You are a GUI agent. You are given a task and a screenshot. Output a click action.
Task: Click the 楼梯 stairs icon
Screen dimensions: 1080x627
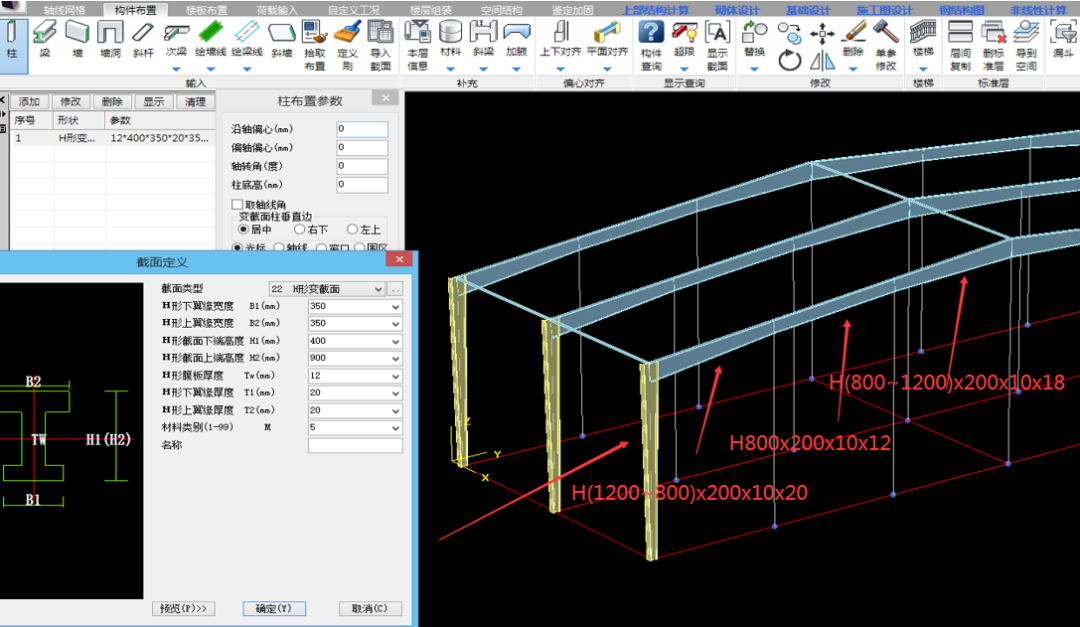pyautogui.click(x=923, y=32)
